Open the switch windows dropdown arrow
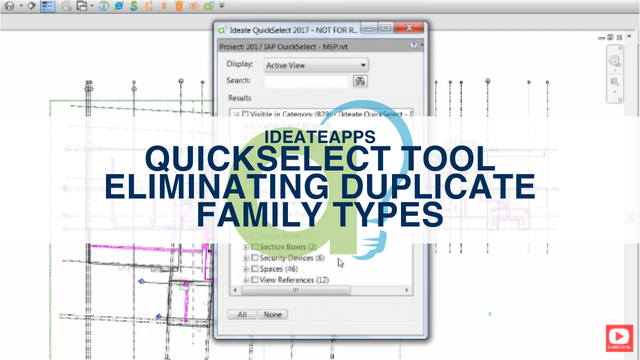Viewport: 640px width, 360px height. coord(92,6)
